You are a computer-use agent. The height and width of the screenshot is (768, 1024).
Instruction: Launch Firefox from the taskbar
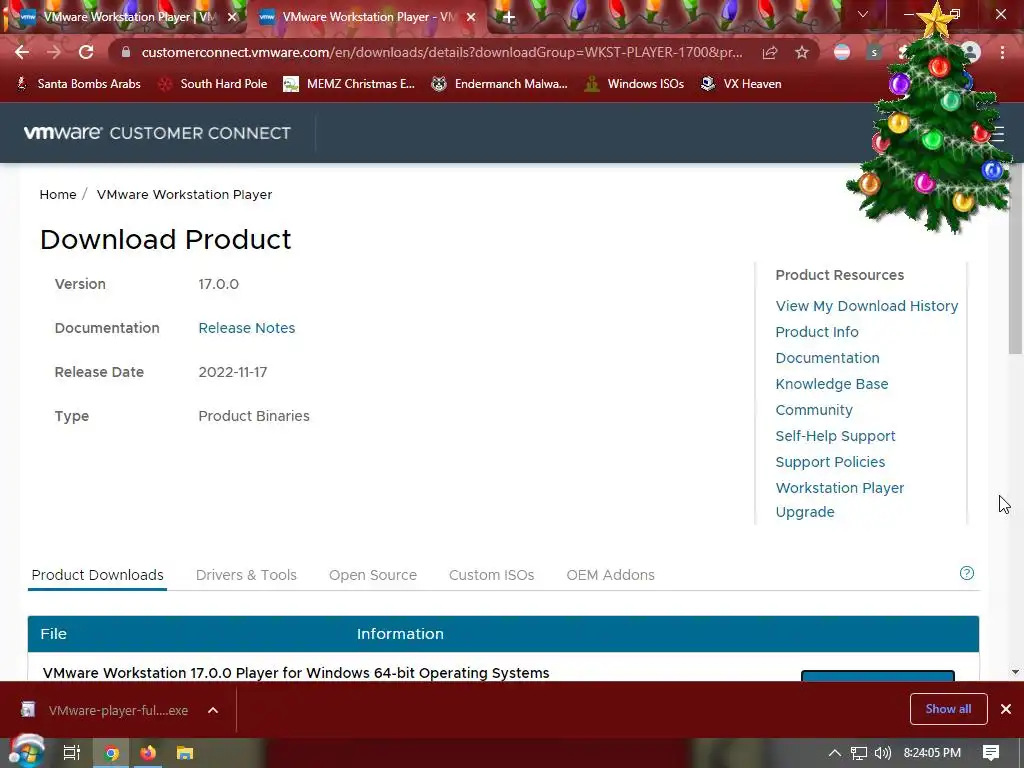148,753
